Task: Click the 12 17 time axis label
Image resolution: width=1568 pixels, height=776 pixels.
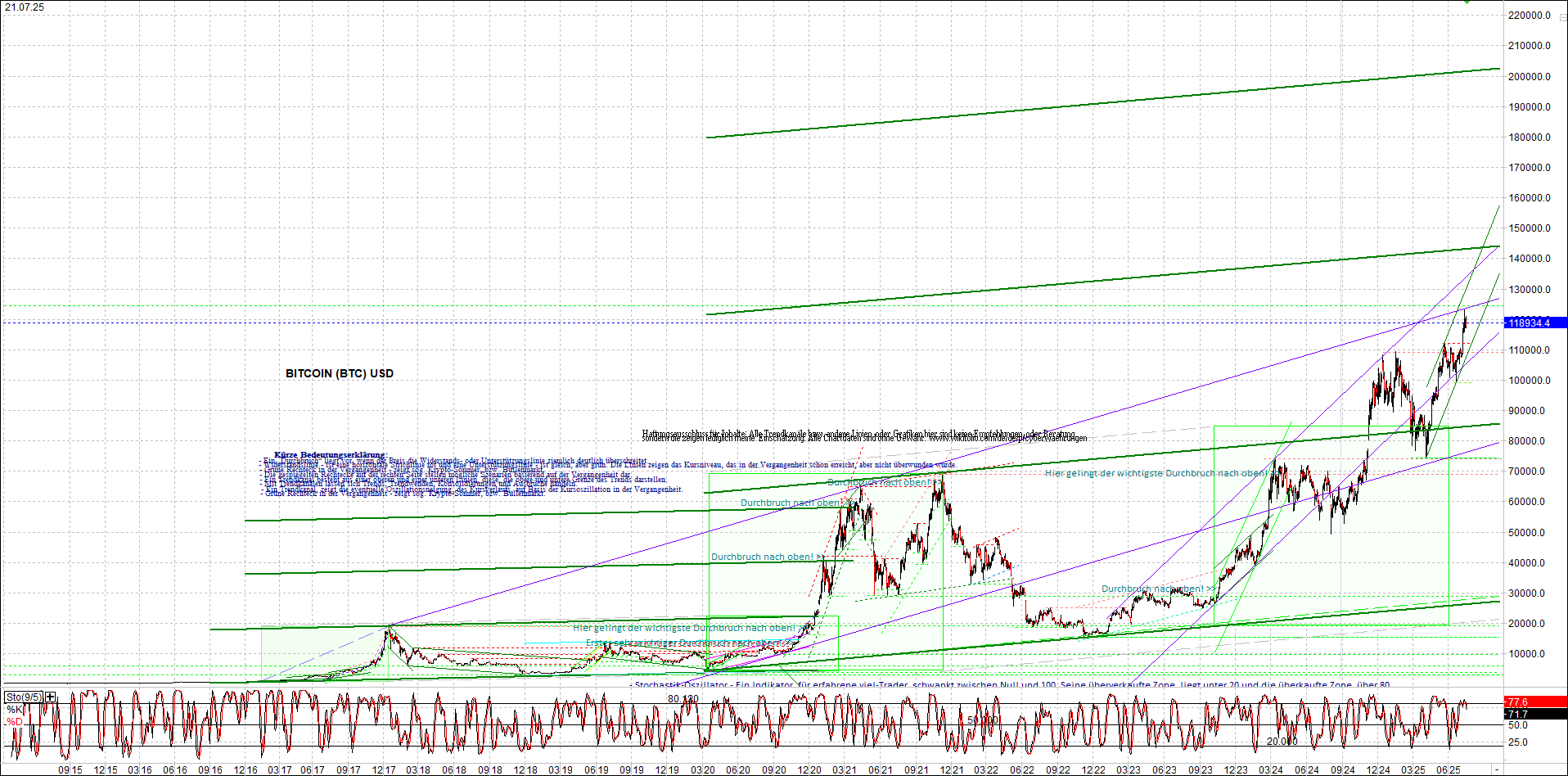Action: 384,770
